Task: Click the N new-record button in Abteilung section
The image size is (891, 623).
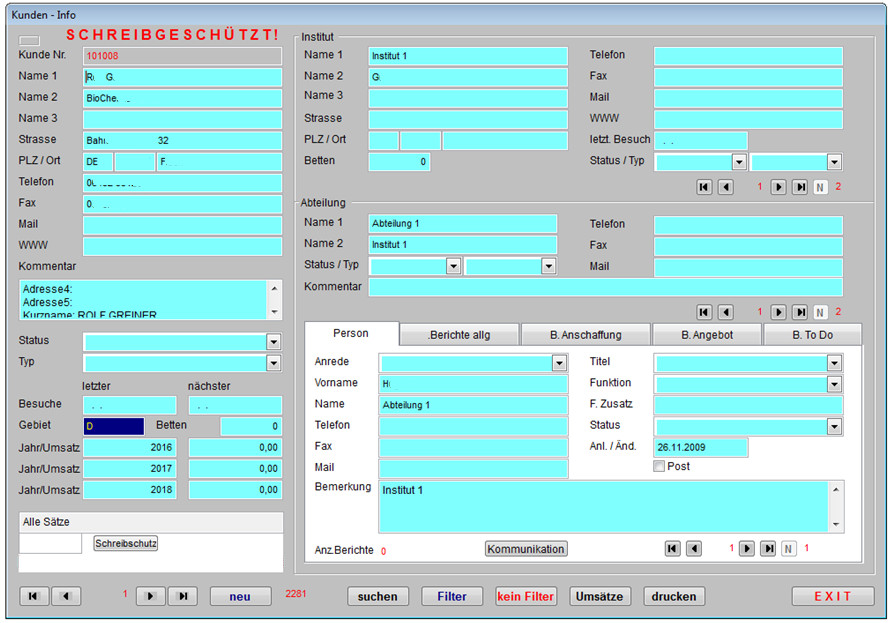Action: pyautogui.click(x=820, y=312)
